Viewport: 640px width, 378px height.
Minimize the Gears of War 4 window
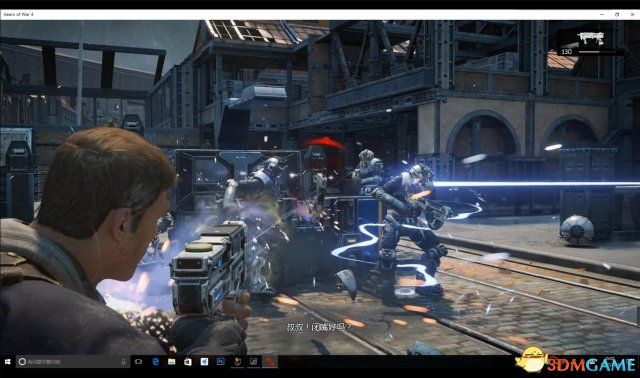click(602, 14)
